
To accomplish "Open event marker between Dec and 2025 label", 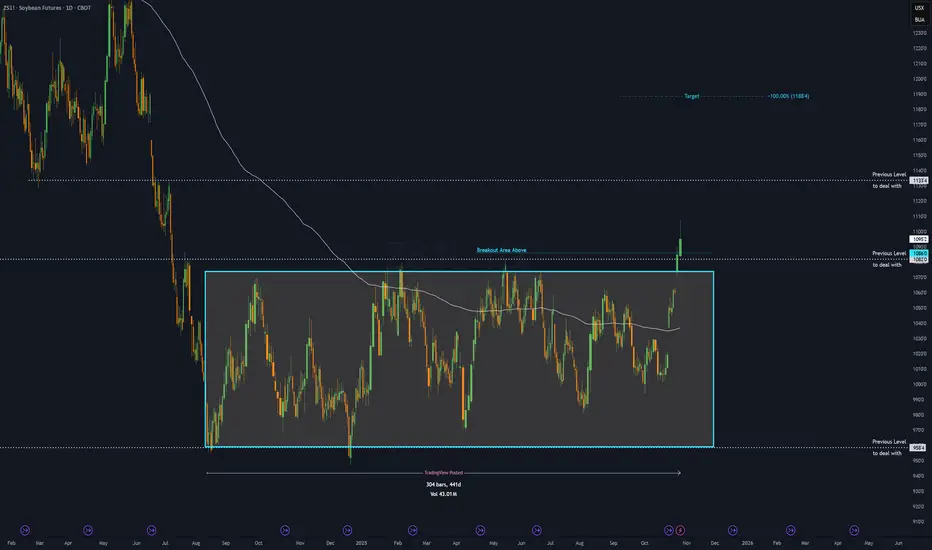I will 347,530.
